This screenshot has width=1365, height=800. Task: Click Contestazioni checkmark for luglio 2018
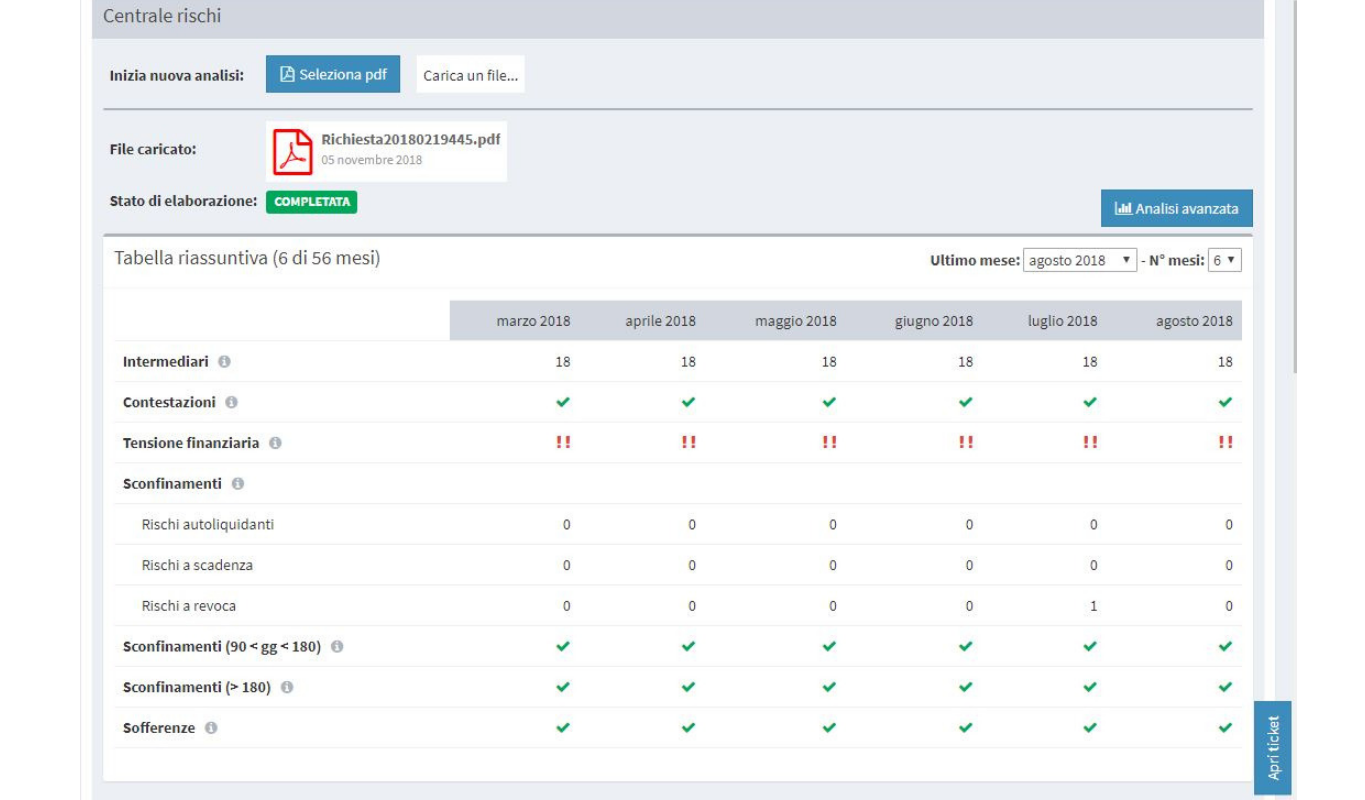(1090, 402)
